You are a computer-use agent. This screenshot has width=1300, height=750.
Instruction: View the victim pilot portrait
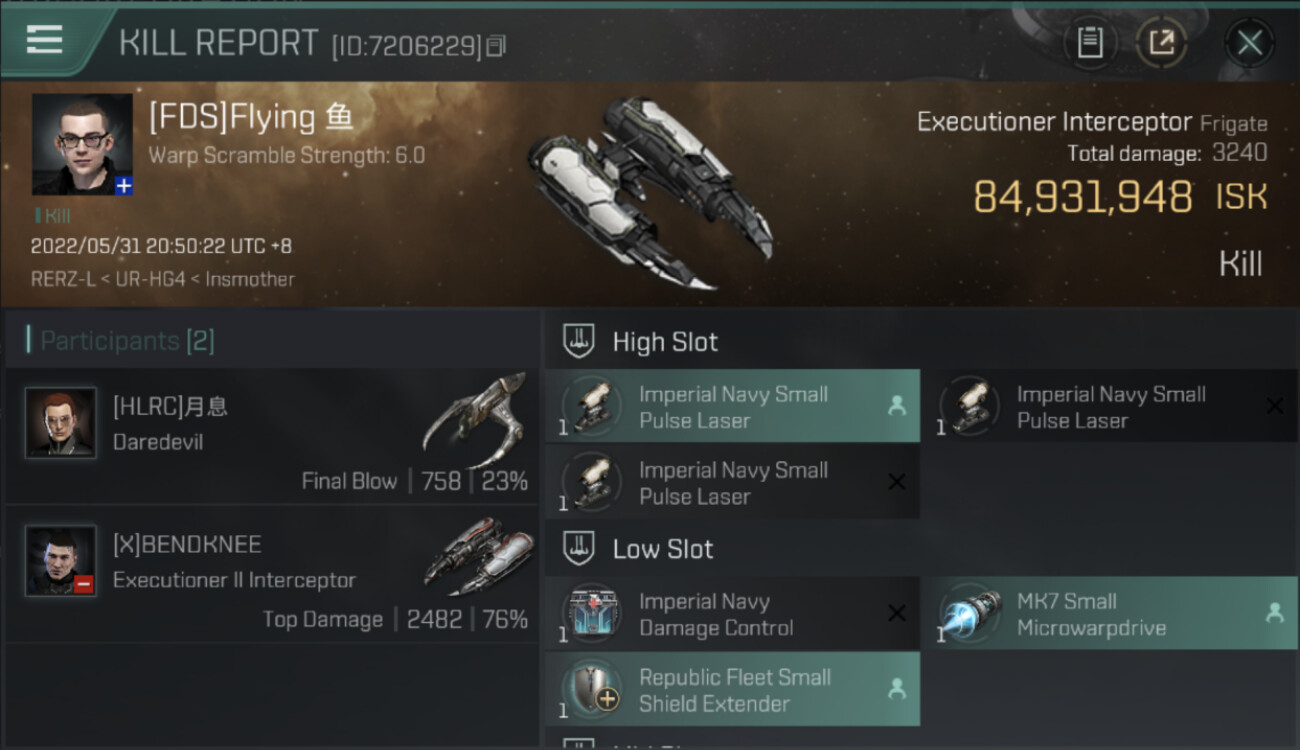click(81, 144)
